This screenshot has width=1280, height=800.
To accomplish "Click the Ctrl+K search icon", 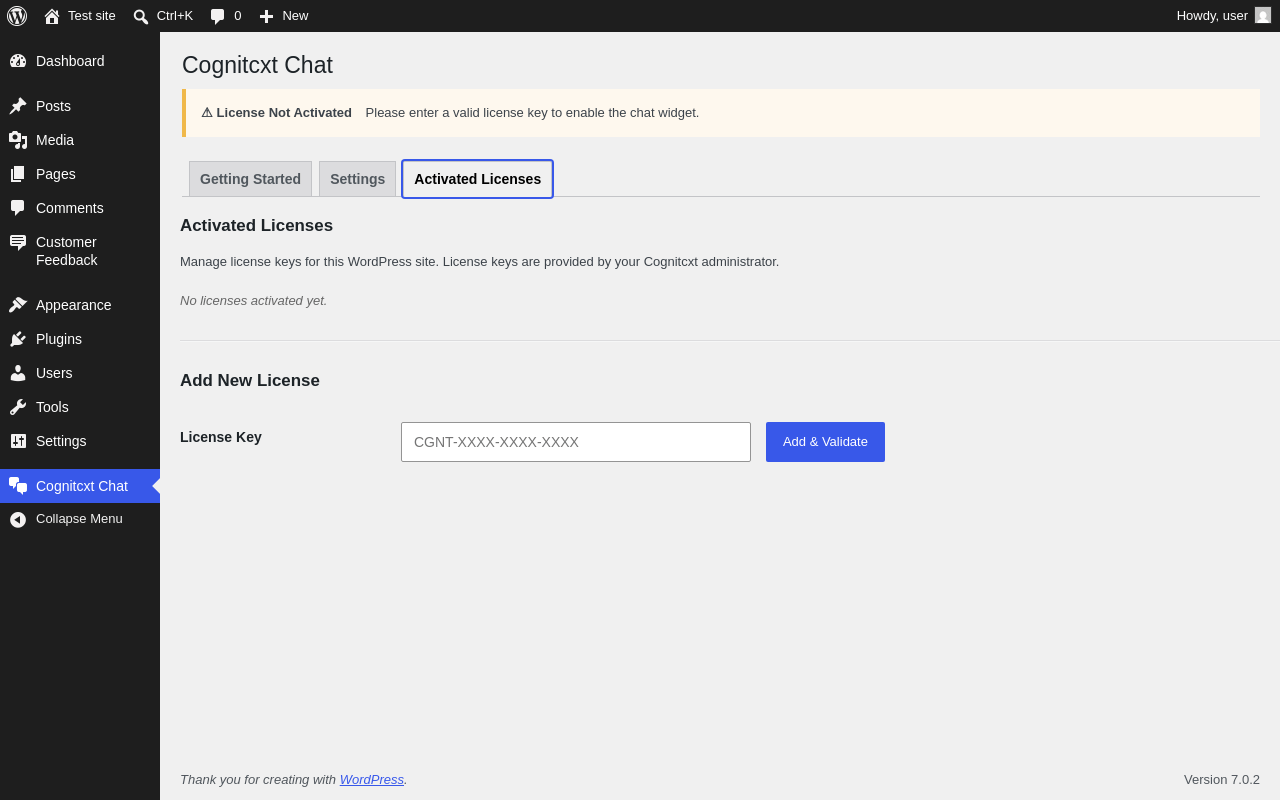I will point(141,16).
